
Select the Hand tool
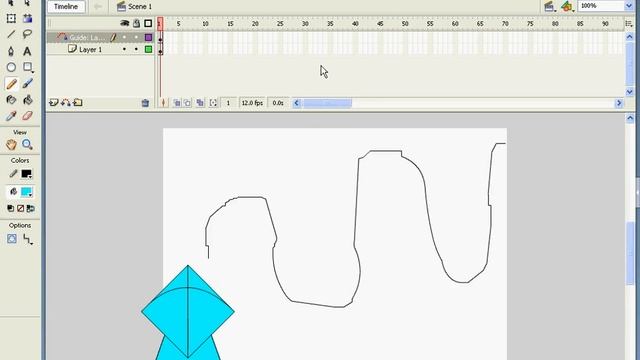pyautogui.click(x=11, y=144)
